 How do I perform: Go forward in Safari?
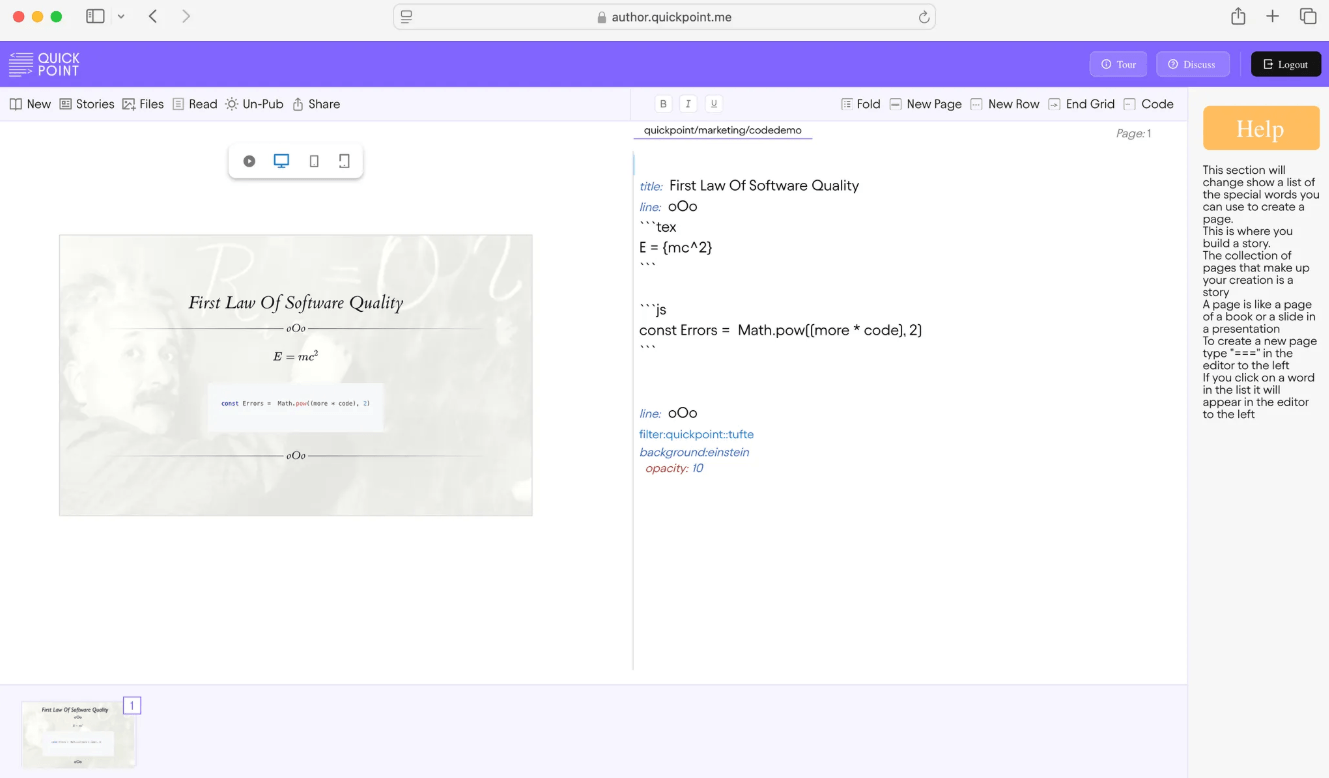tap(186, 16)
